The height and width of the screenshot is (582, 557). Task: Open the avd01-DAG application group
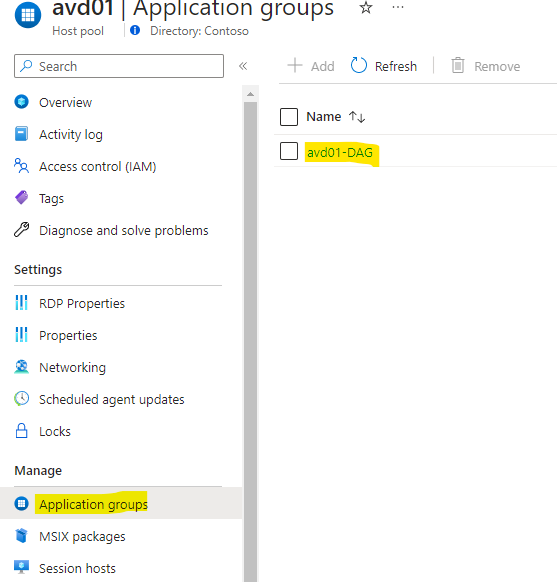click(x=340, y=153)
